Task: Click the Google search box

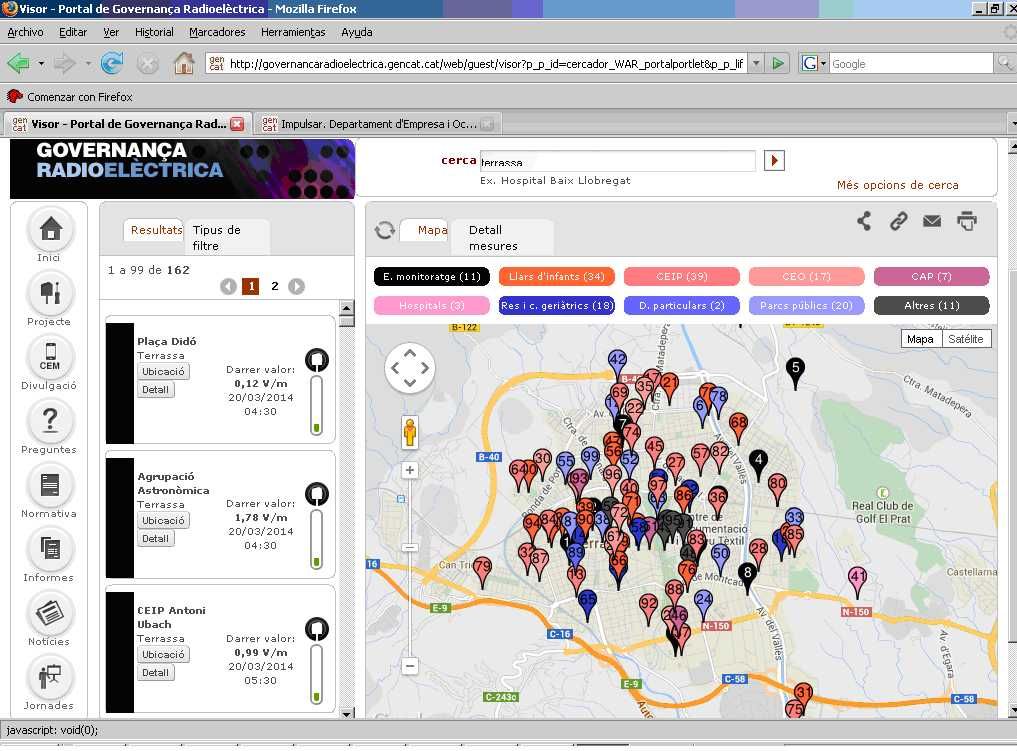Action: (x=911, y=64)
